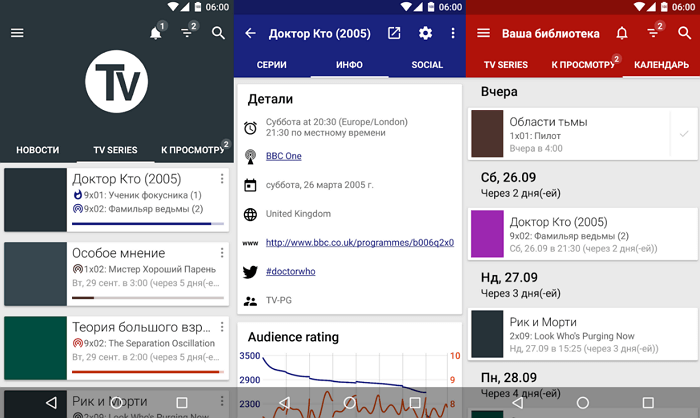Tap the open-externally icon in the blue toolbar
This screenshot has height=418, width=700.
click(394, 33)
